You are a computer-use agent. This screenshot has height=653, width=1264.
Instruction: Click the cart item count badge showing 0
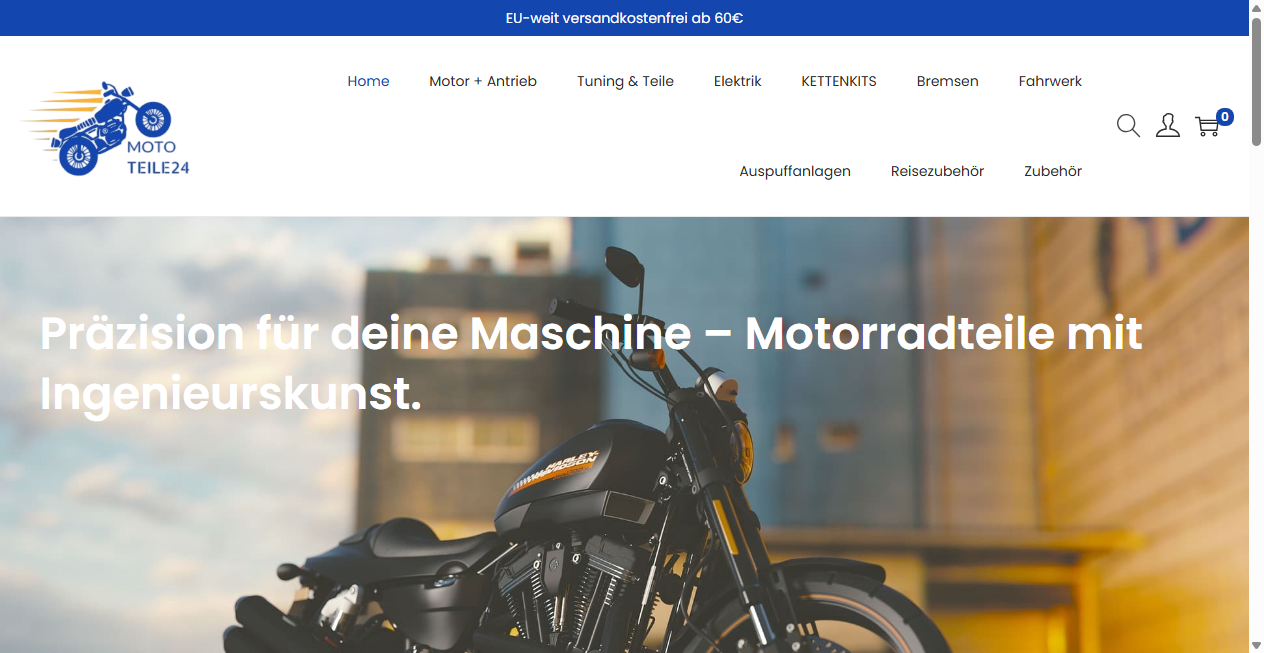pyautogui.click(x=1225, y=115)
